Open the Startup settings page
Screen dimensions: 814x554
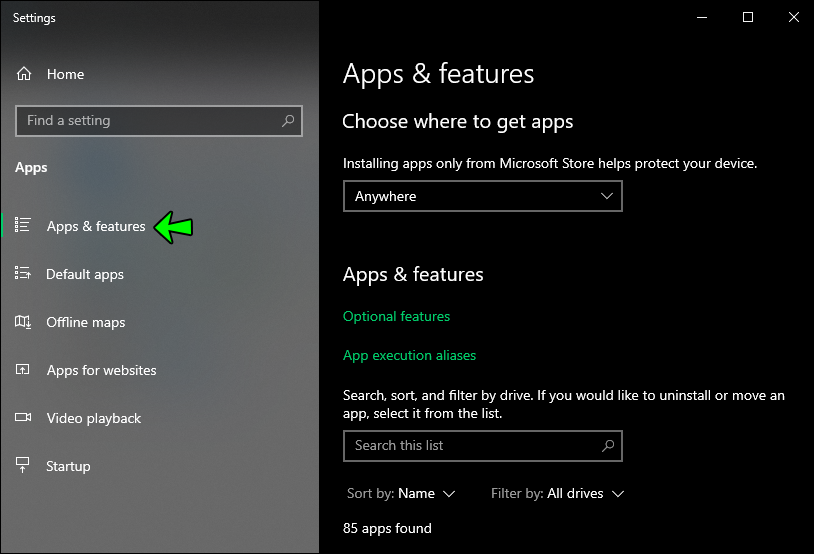(x=68, y=466)
